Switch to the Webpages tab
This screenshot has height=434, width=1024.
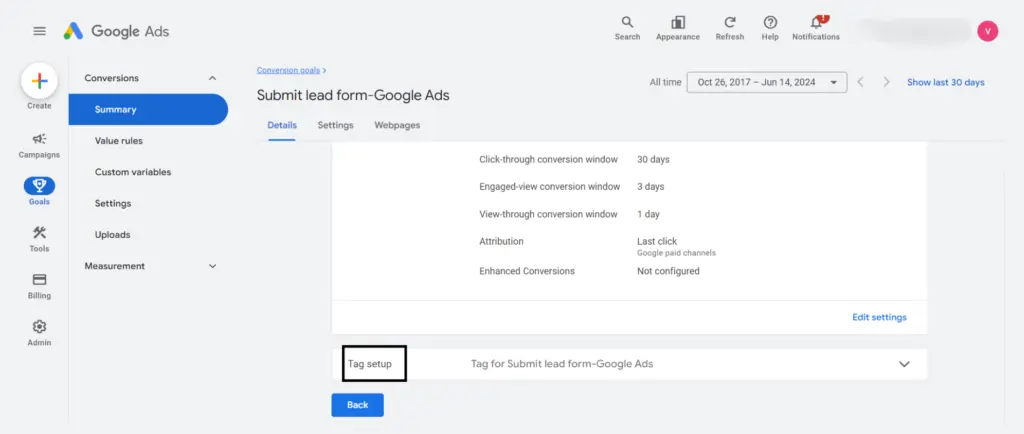pyautogui.click(x=397, y=125)
